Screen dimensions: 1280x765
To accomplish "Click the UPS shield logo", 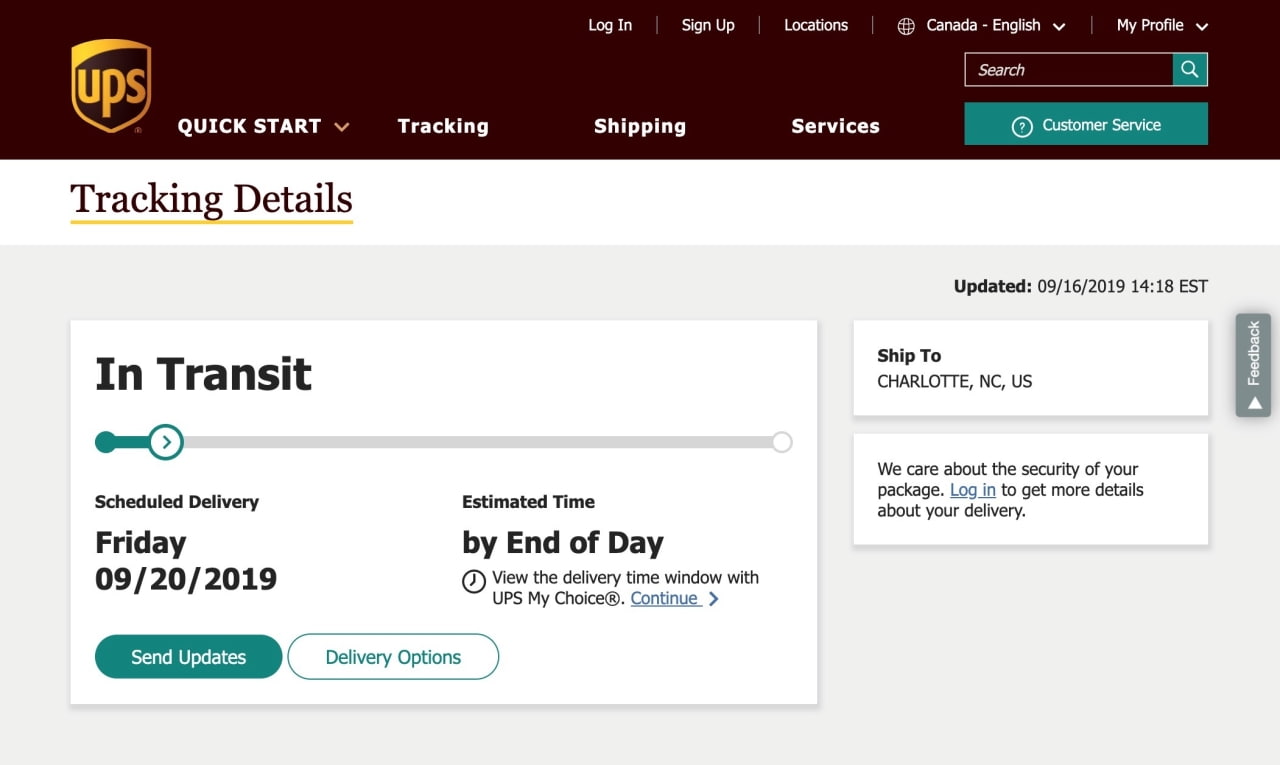I will (x=111, y=86).
